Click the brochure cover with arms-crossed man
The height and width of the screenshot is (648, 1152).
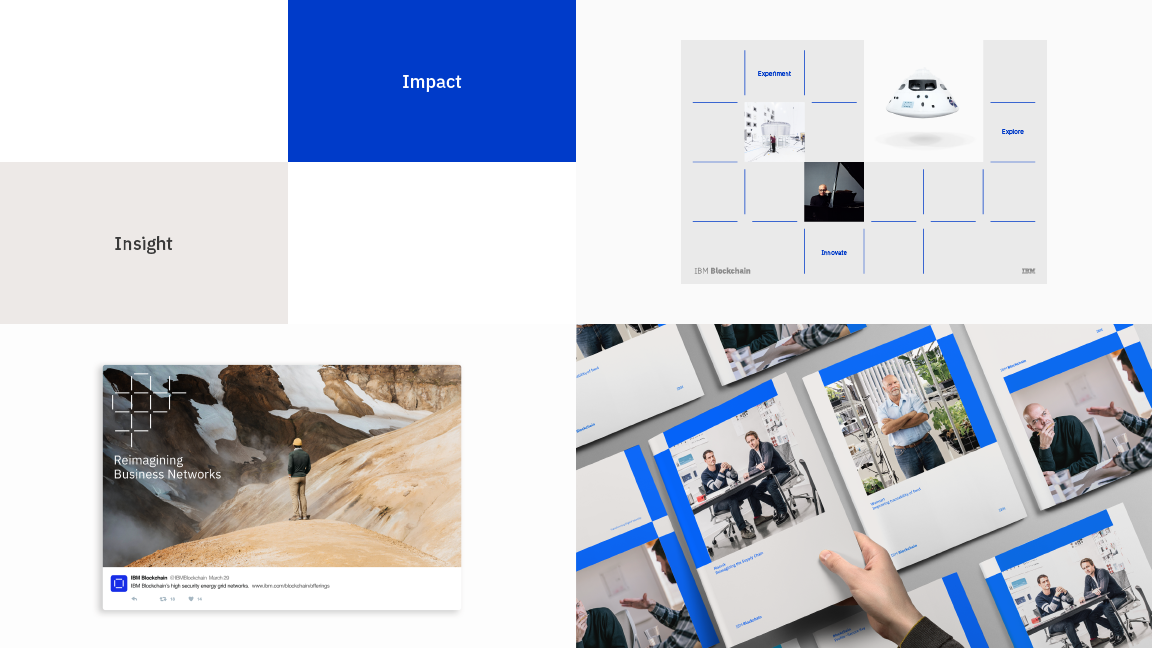pyautogui.click(x=915, y=448)
